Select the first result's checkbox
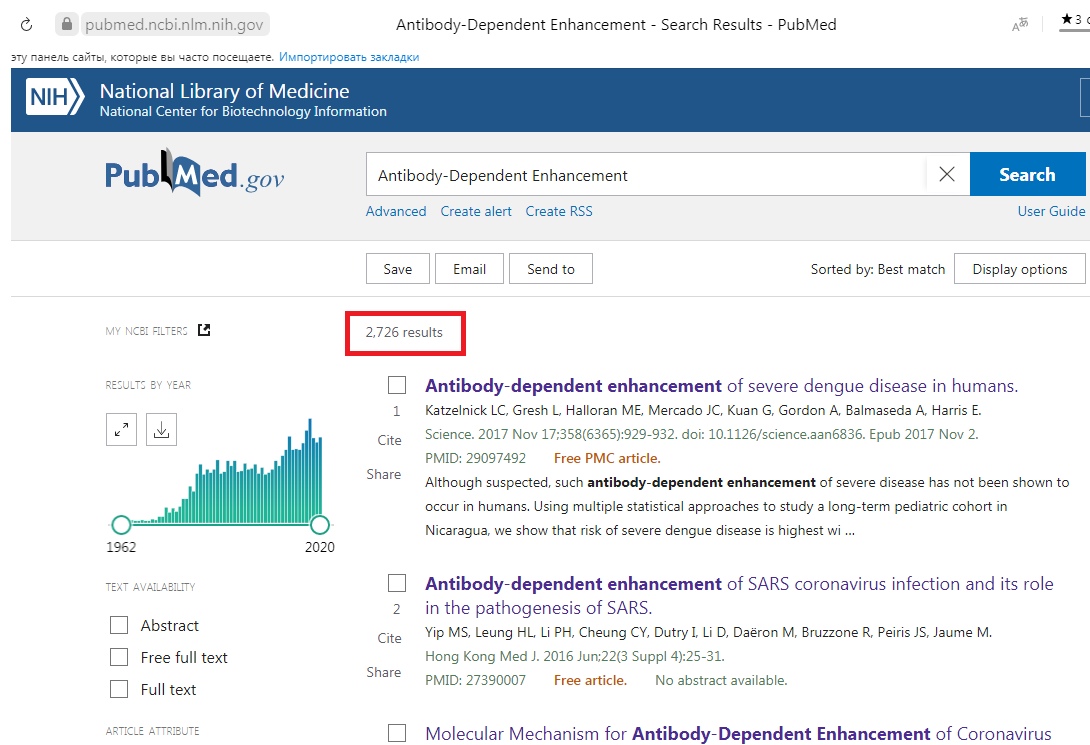1090x745 pixels. [x=397, y=386]
